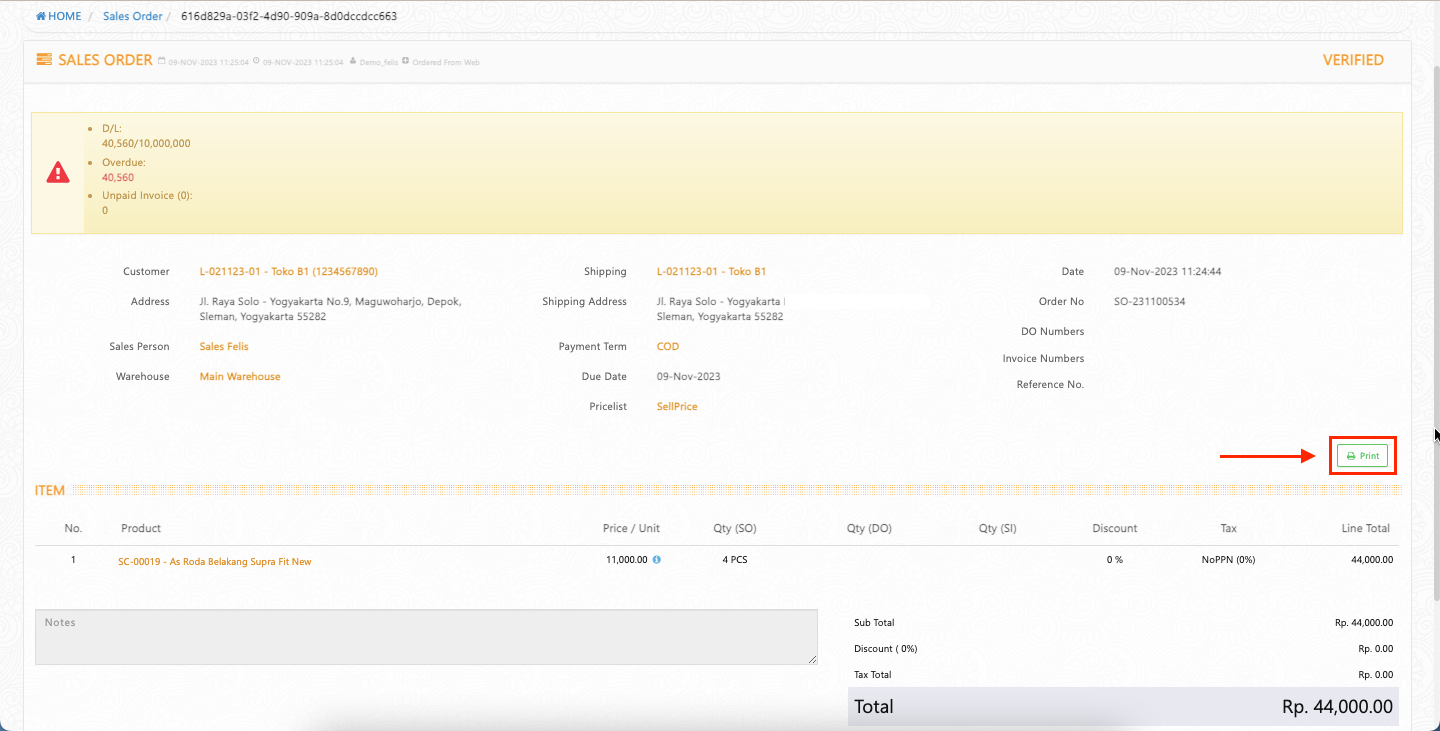
Task: Click the Notes field resize handle
Action: (813, 660)
